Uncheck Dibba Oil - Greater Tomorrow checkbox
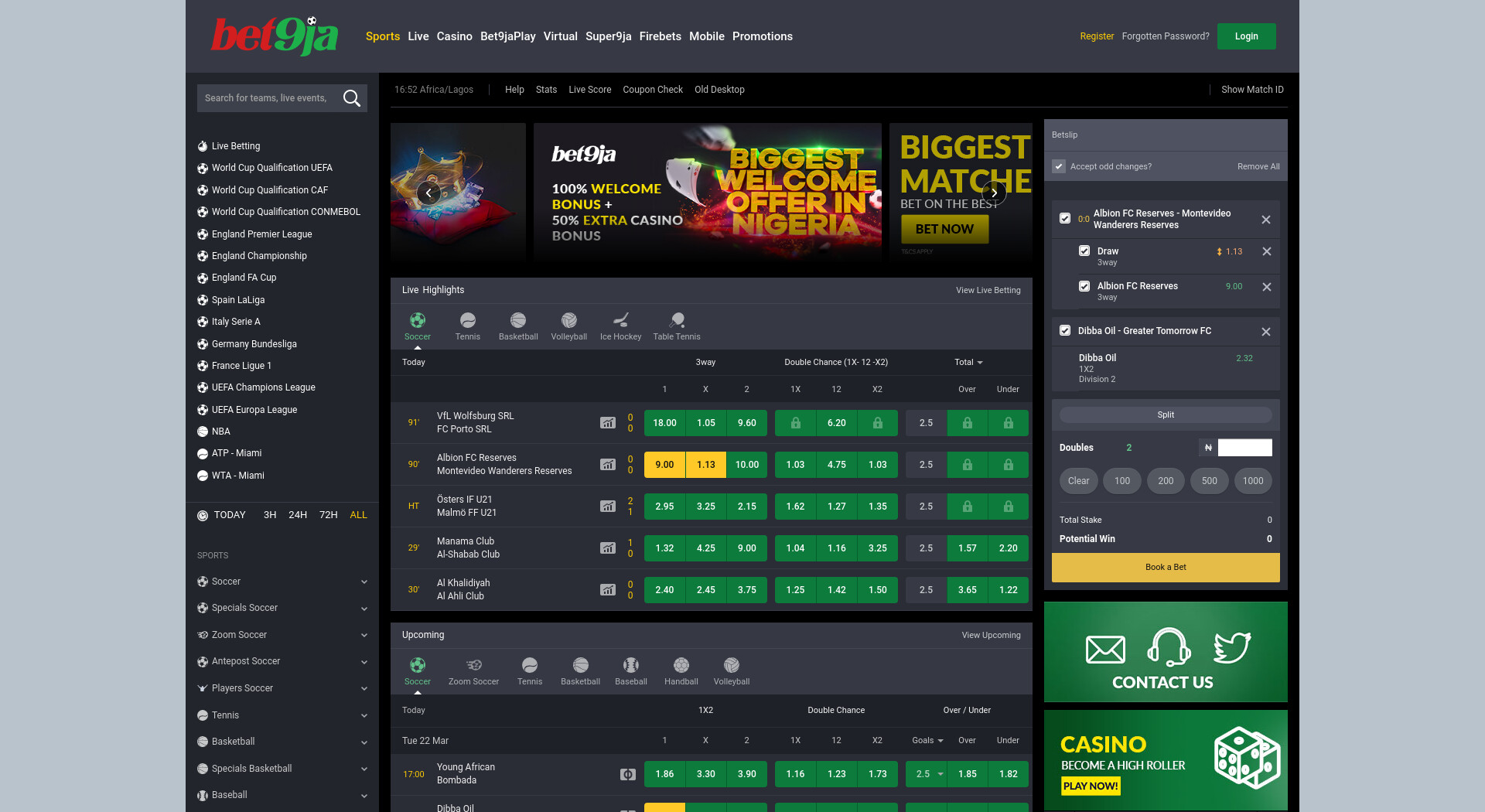The image size is (1485, 812). 1065,330
